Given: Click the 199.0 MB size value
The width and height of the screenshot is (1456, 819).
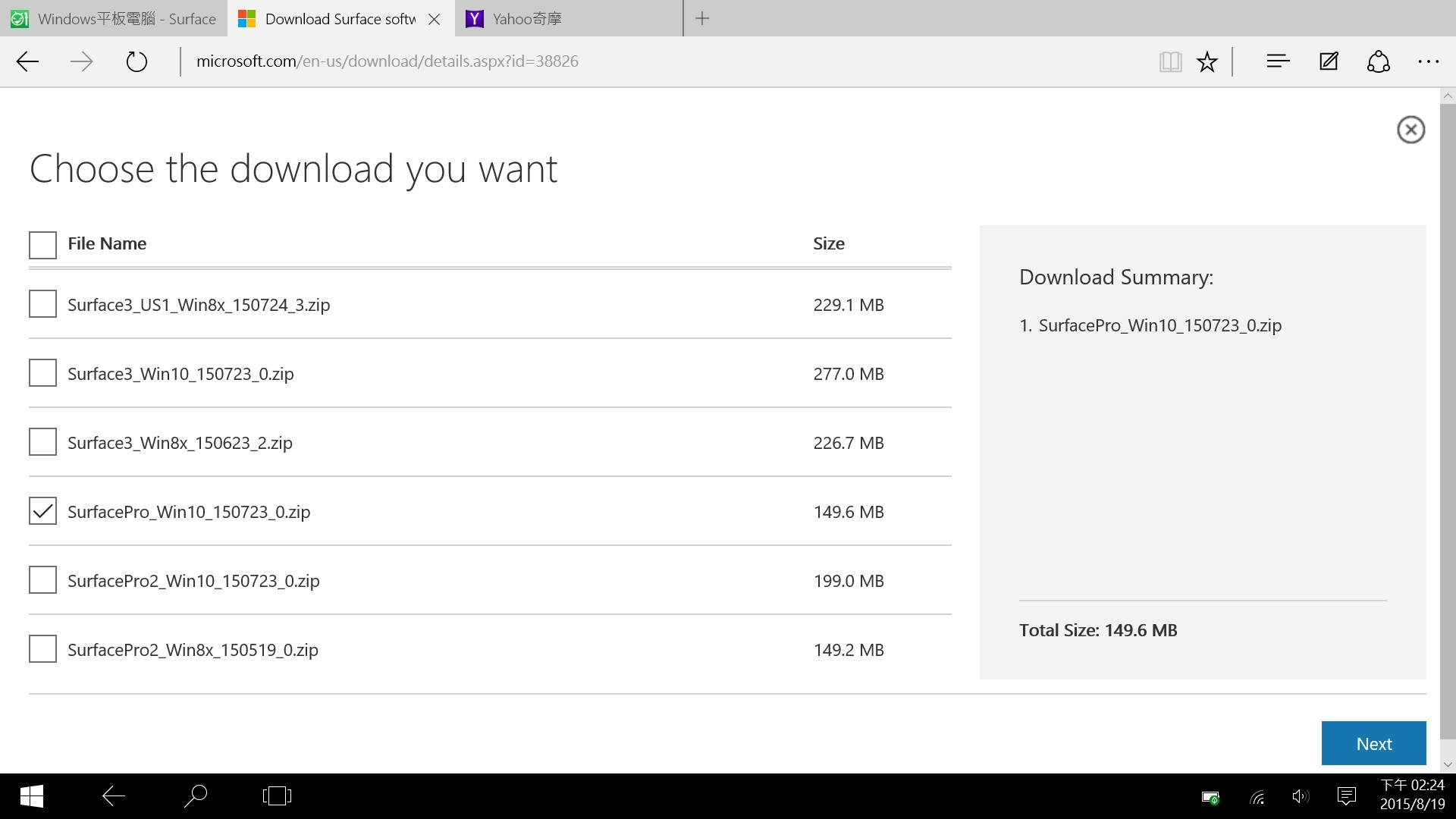Looking at the screenshot, I should pos(849,581).
